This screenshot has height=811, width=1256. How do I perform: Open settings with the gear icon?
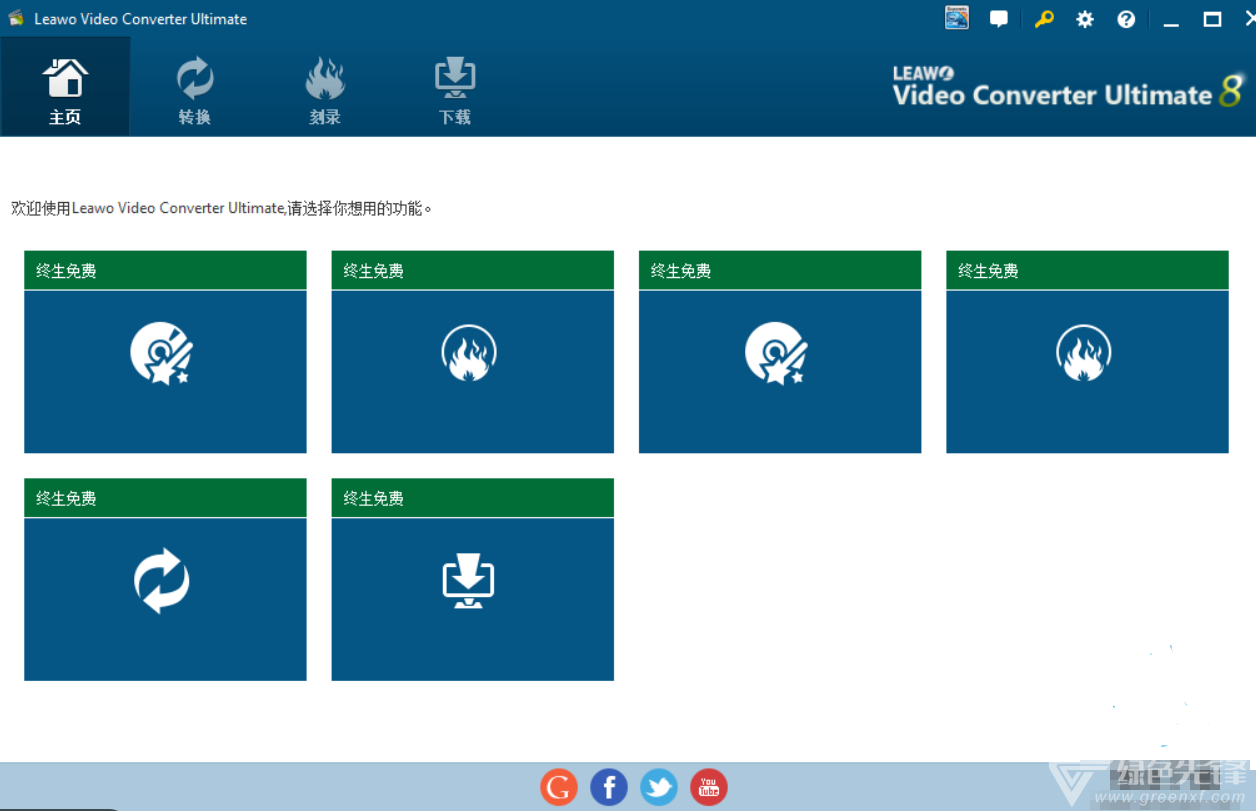point(1085,19)
